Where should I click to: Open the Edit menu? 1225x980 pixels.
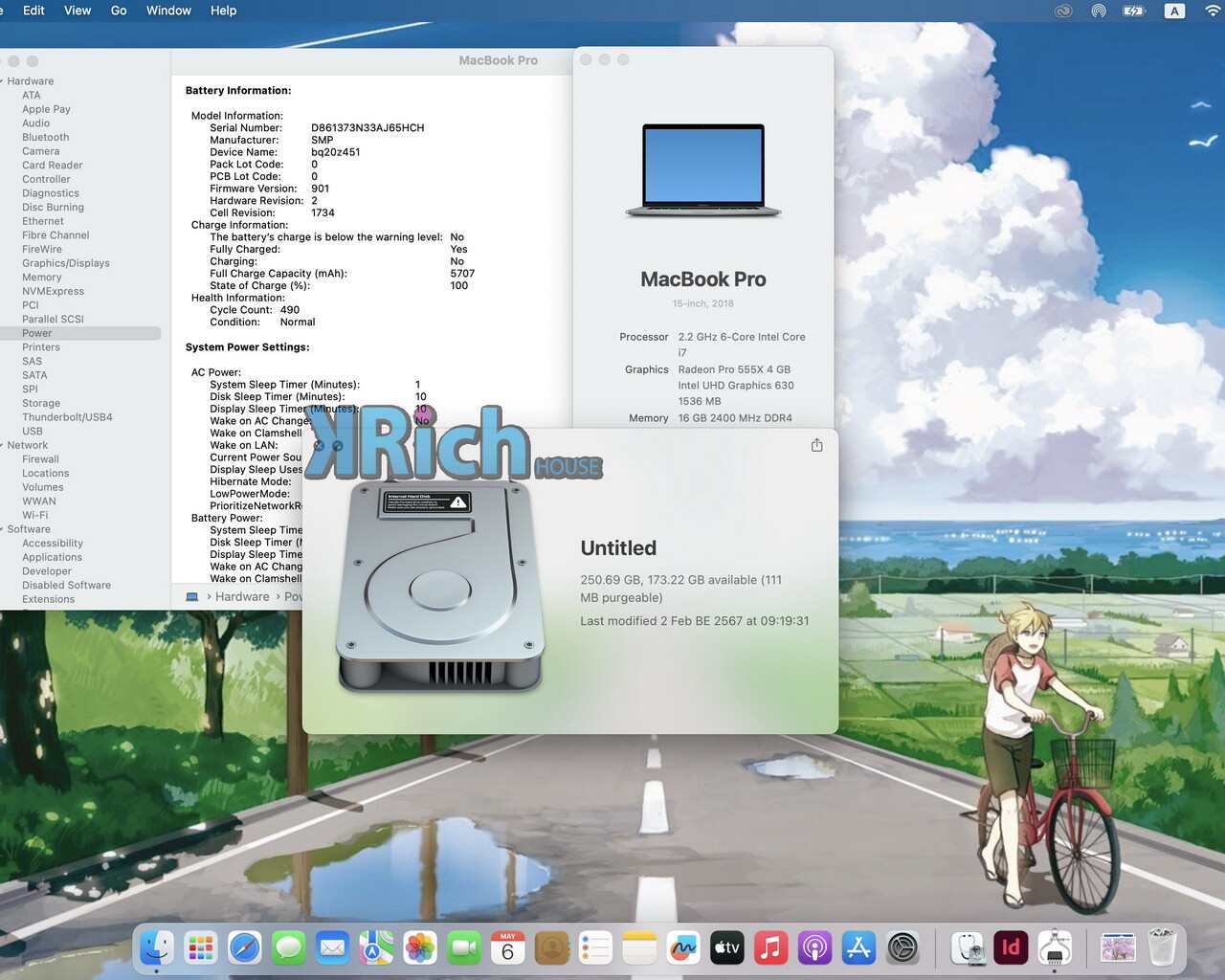point(33,11)
